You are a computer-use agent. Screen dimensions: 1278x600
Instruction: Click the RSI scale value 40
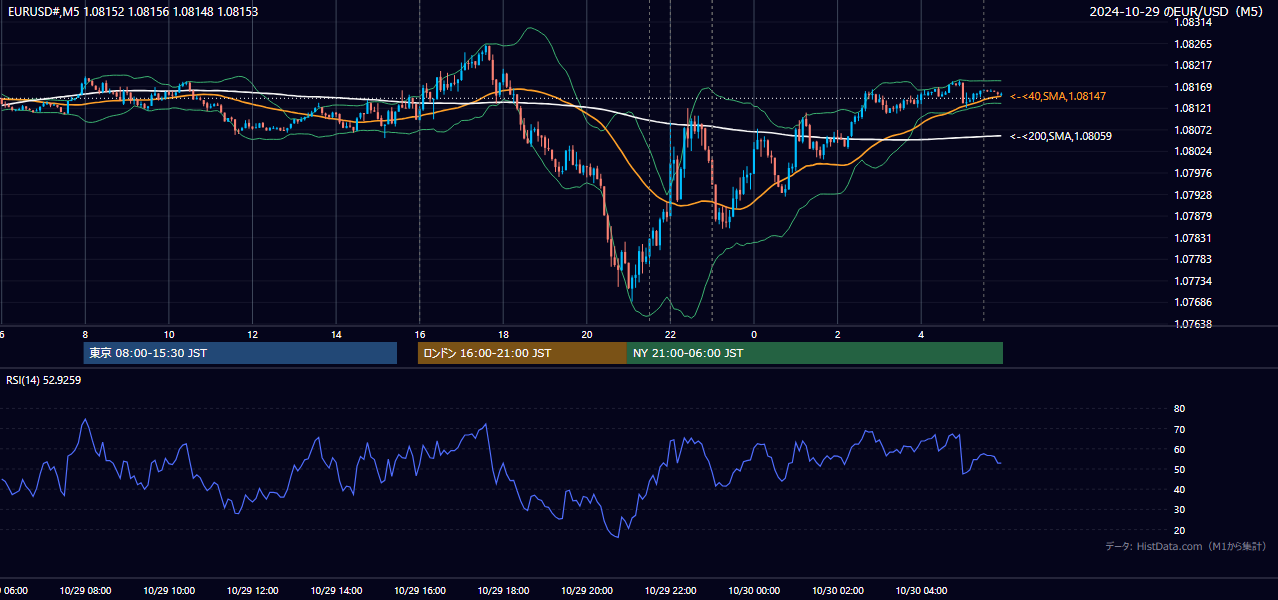[x=1179, y=489]
